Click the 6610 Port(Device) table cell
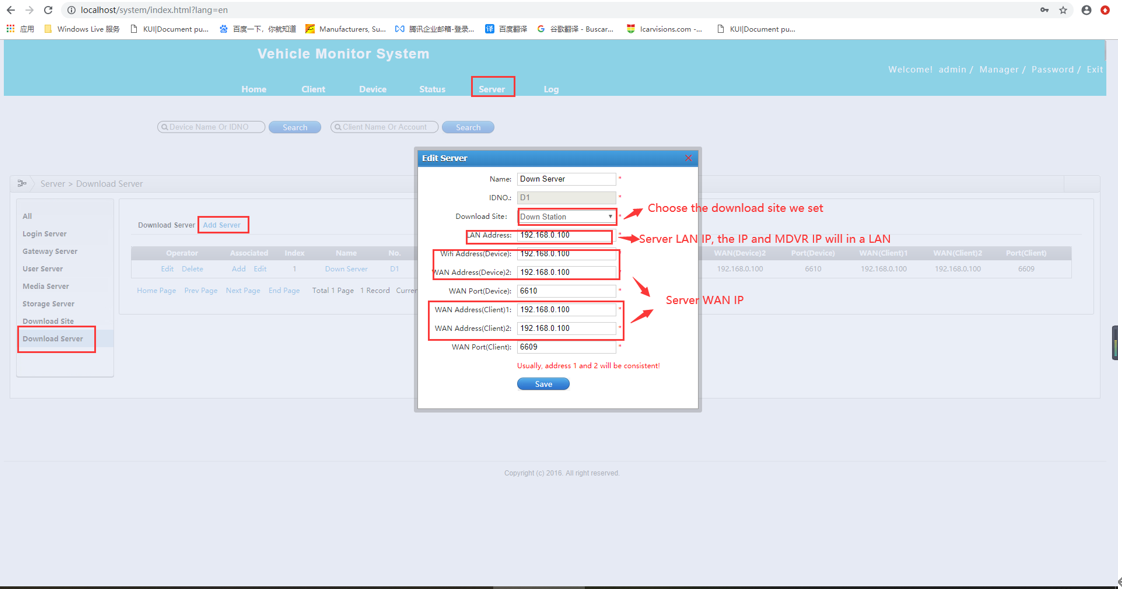The width and height of the screenshot is (1122, 589). point(813,269)
